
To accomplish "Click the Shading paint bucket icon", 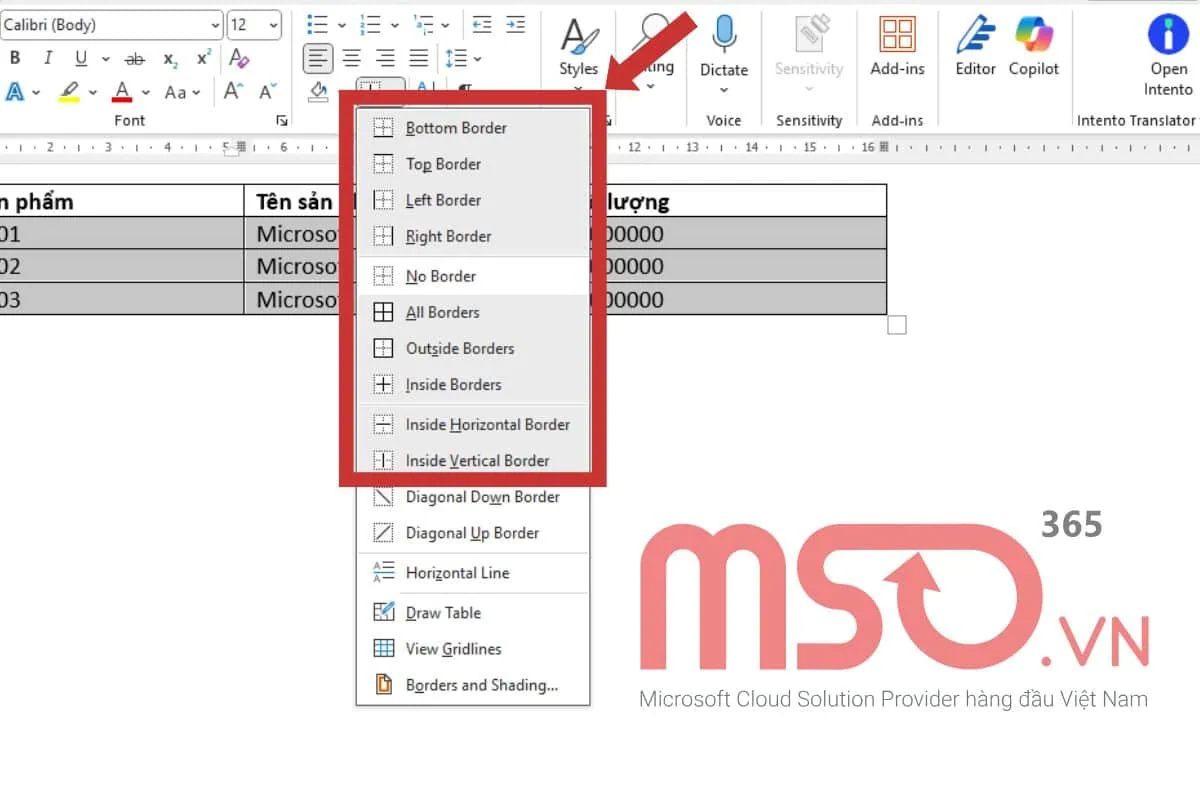I will 318,92.
